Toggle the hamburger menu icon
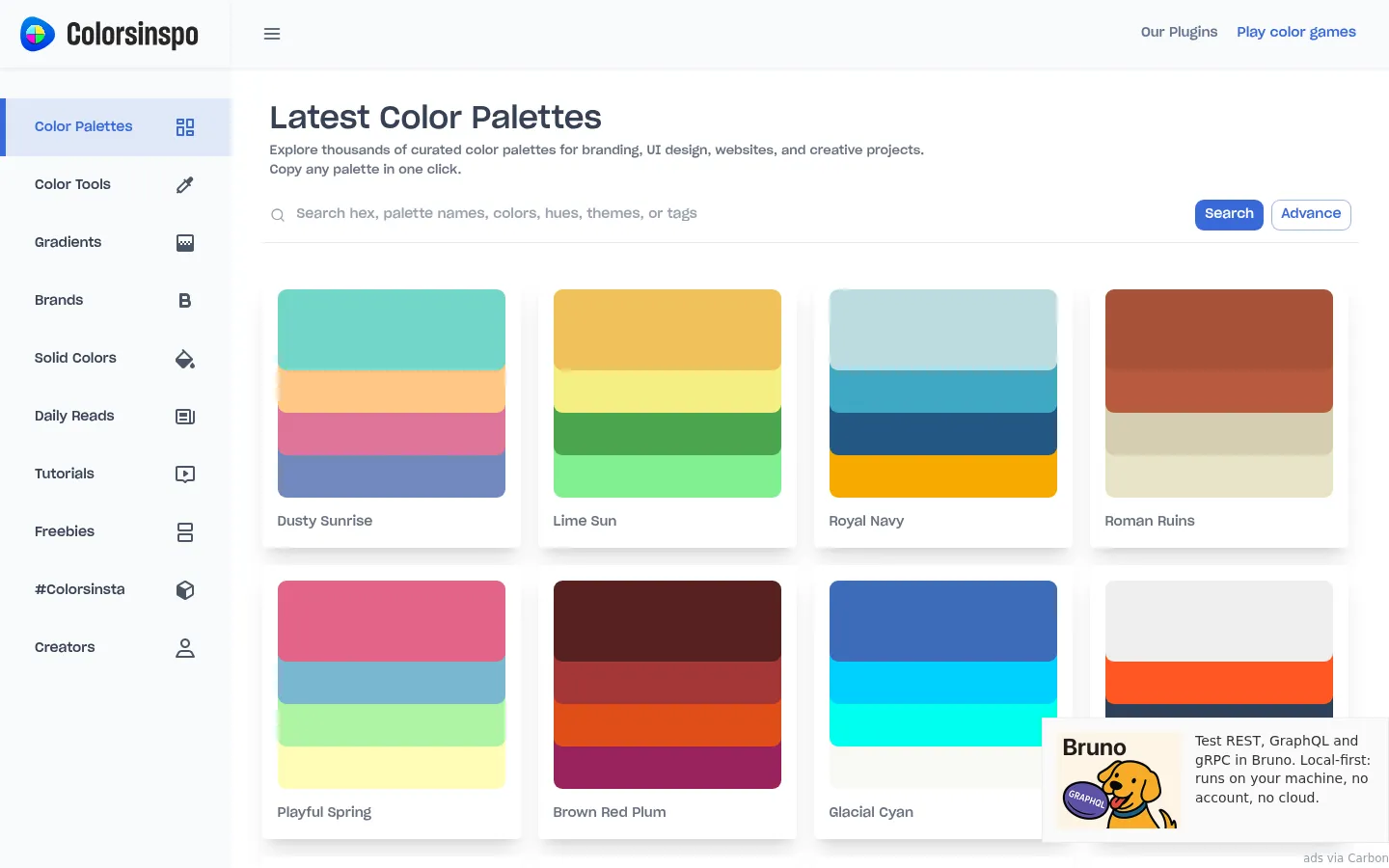Viewport: 1389px width, 868px height. point(272,34)
